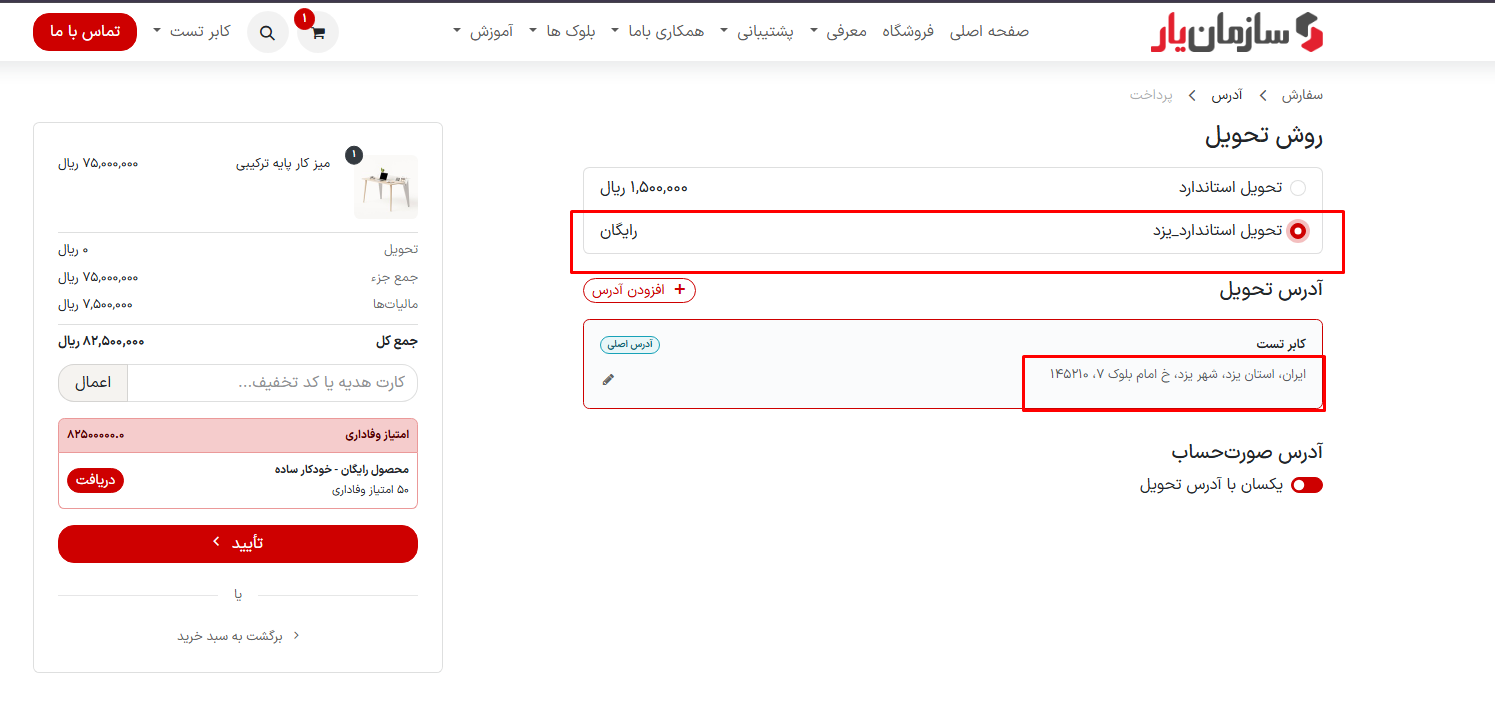
Task: Expand the بلوک ها menu dropdown
Action: (563, 31)
